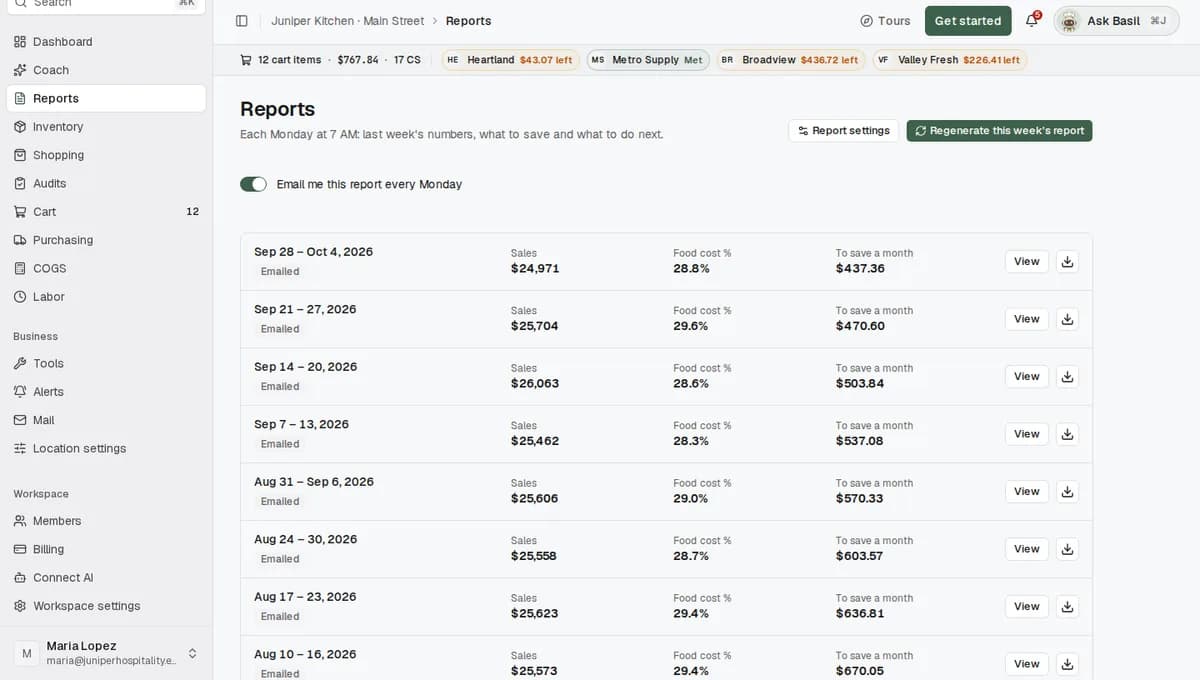Download the Aug 31 – Sep 6 report
Image resolution: width=1200 pixels, height=680 pixels.
click(1067, 492)
